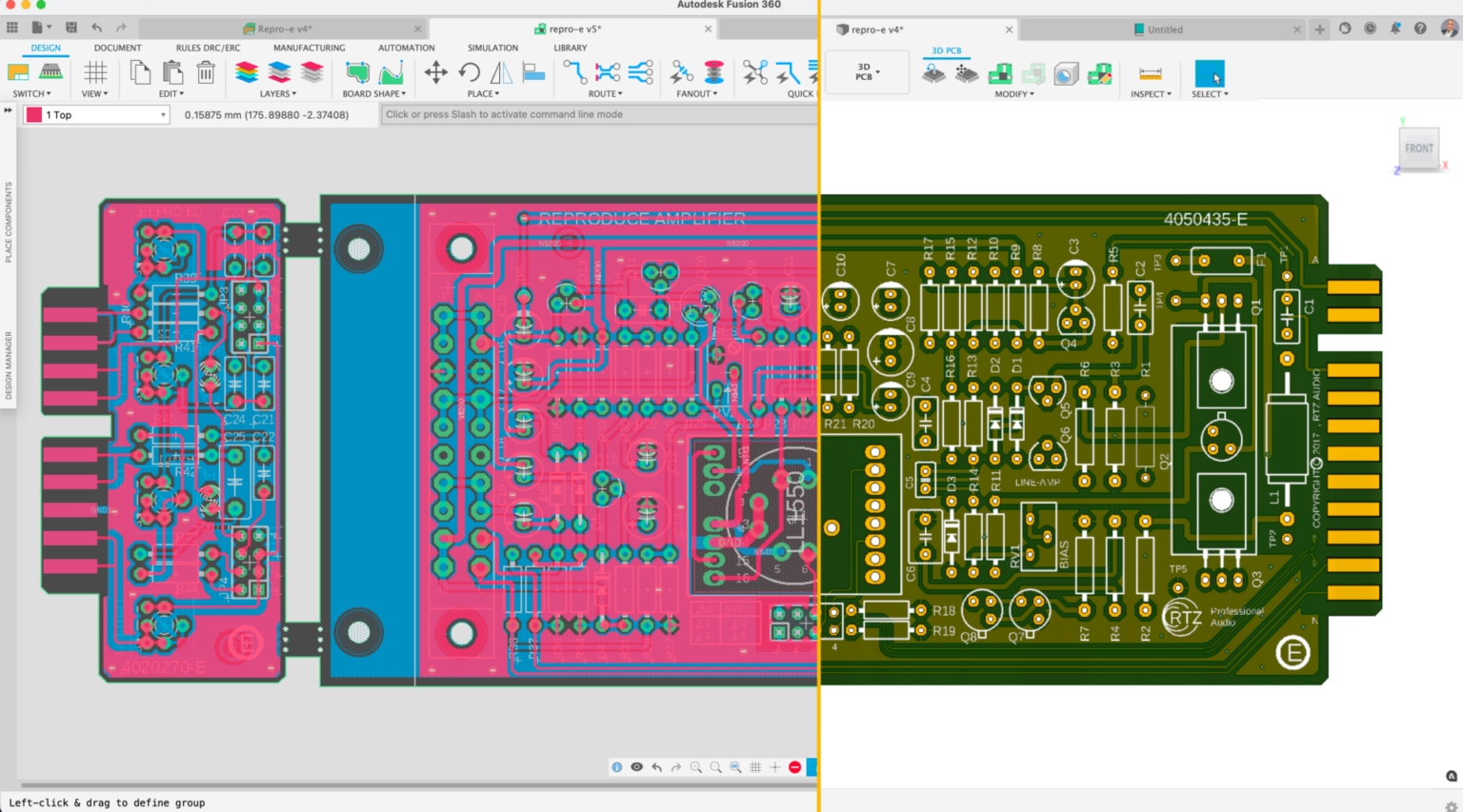This screenshot has width=1463, height=812.
Task: Click the FRONT face on the view cube
Action: [1418, 149]
